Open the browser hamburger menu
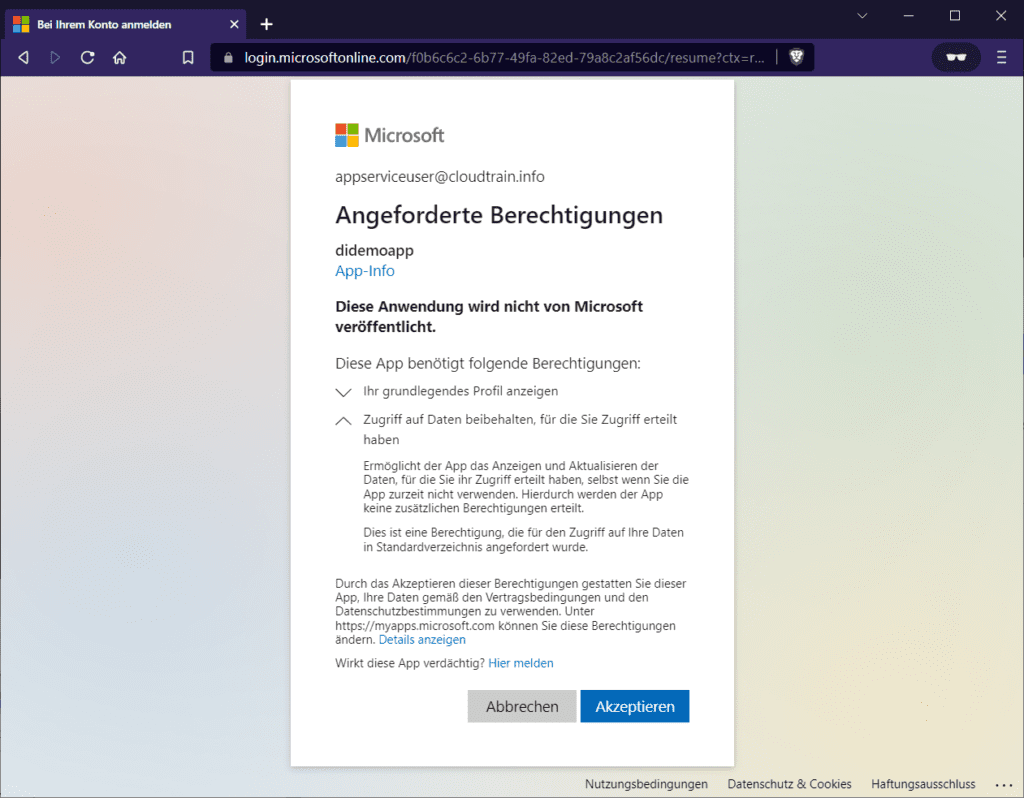The image size is (1024, 798). (1001, 57)
